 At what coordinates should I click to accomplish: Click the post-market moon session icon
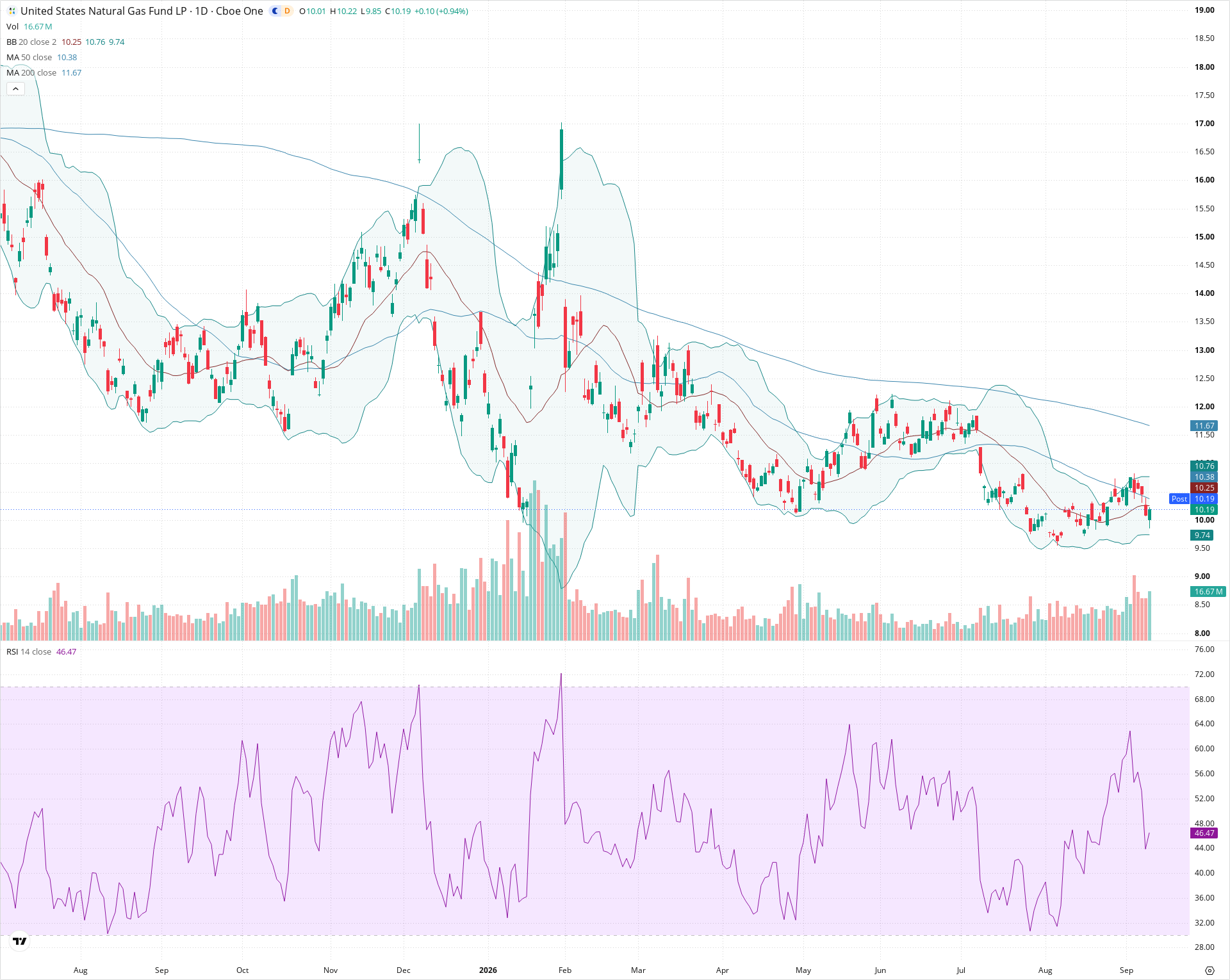(275, 11)
